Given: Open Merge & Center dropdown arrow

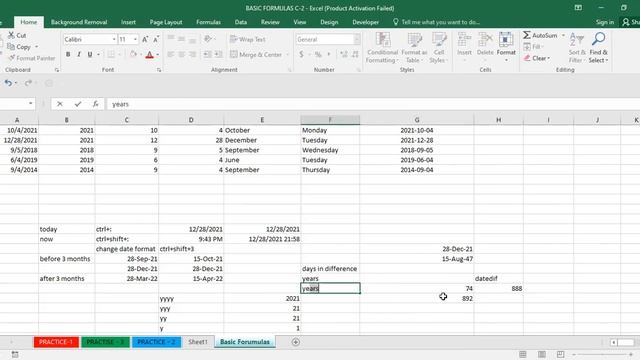Looking at the screenshot, I should [287, 54].
